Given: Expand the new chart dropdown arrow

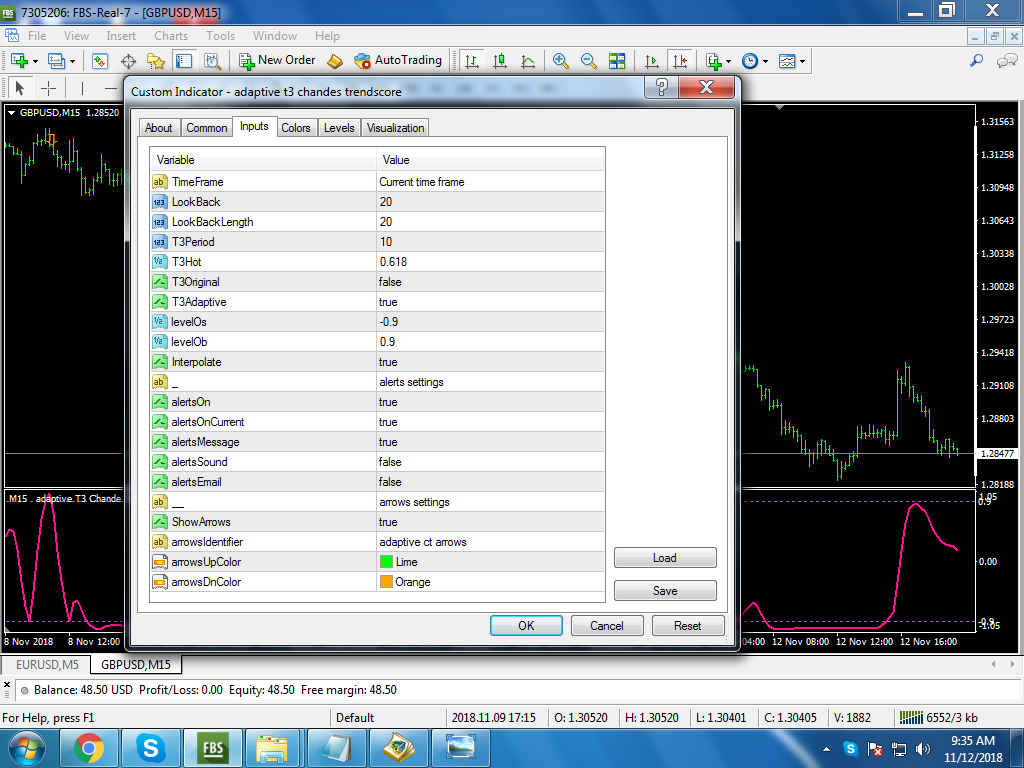Looking at the screenshot, I should 35,62.
